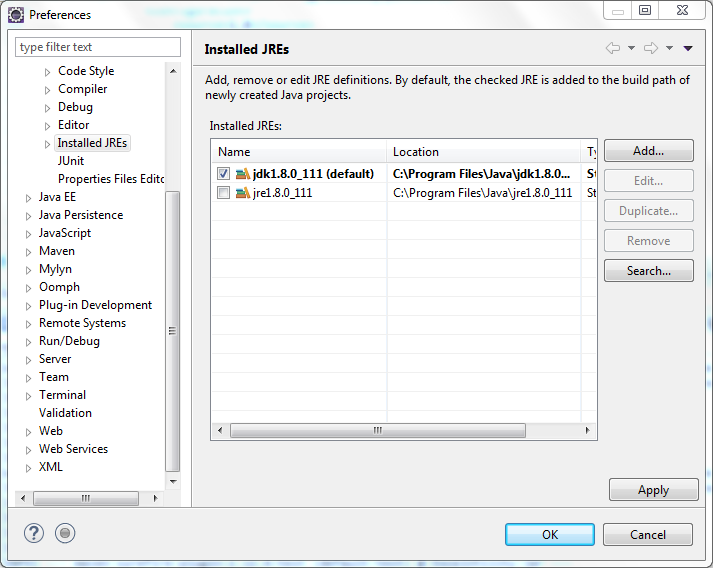Screen dimensions: 713x568
Task: Uncheck the jdk1.8.0_111 default checkbox
Action: (223, 174)
